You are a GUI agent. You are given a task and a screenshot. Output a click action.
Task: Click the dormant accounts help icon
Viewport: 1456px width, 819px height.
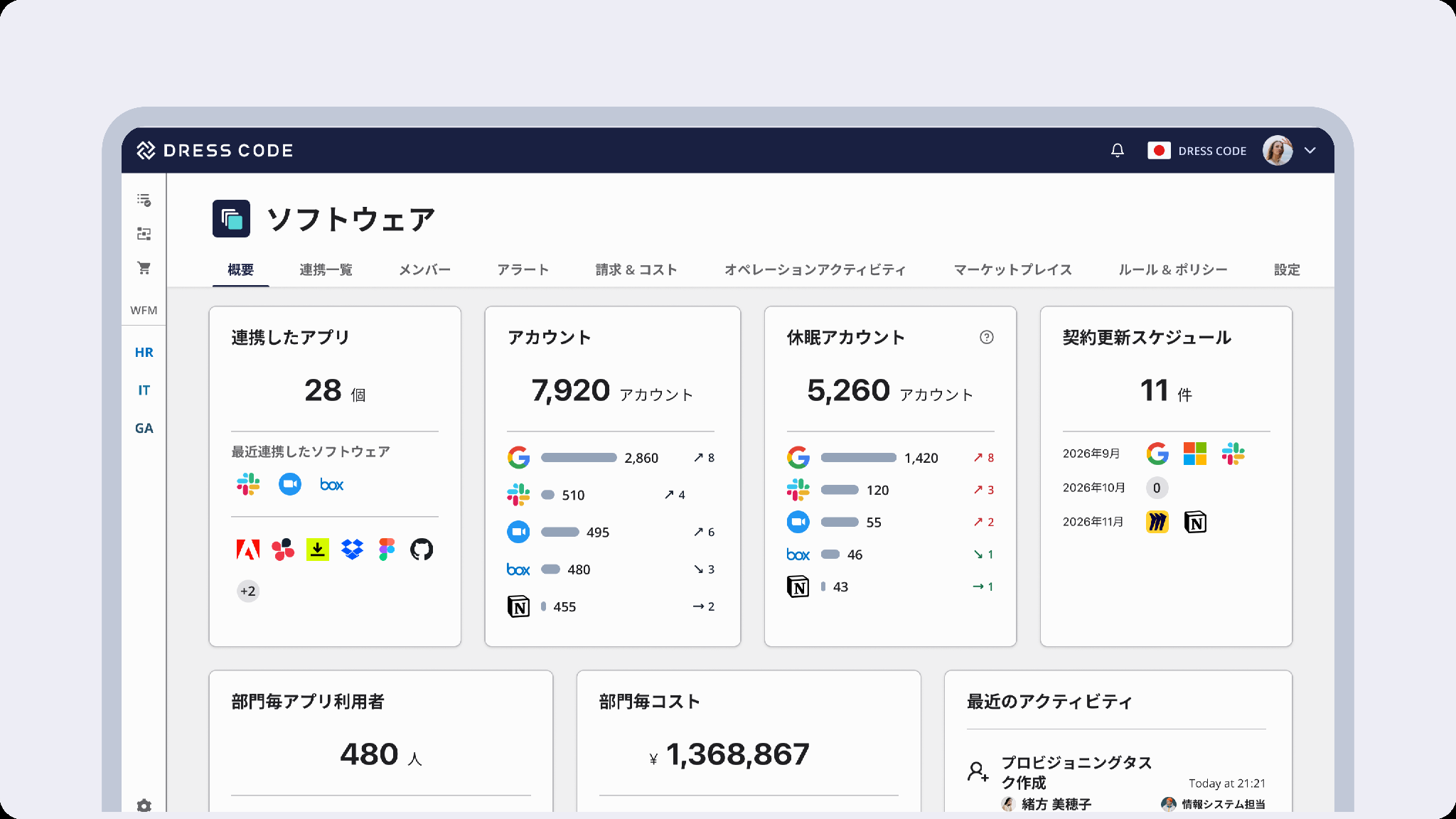click(x=986, y=337)
